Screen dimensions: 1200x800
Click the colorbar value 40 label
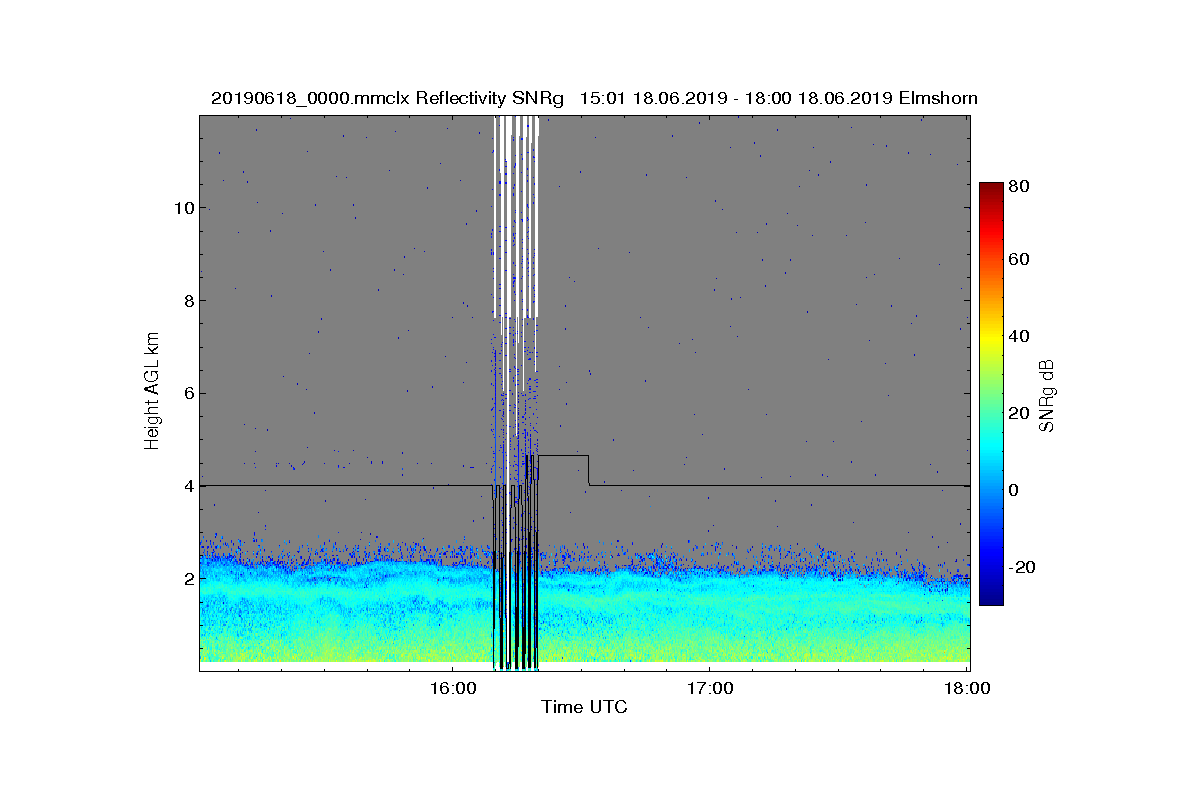coord(1020,336)
